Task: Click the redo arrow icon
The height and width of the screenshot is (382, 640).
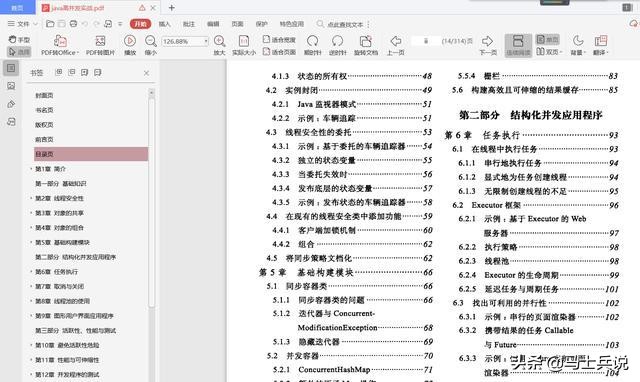Action: click(x=96, y=24)
